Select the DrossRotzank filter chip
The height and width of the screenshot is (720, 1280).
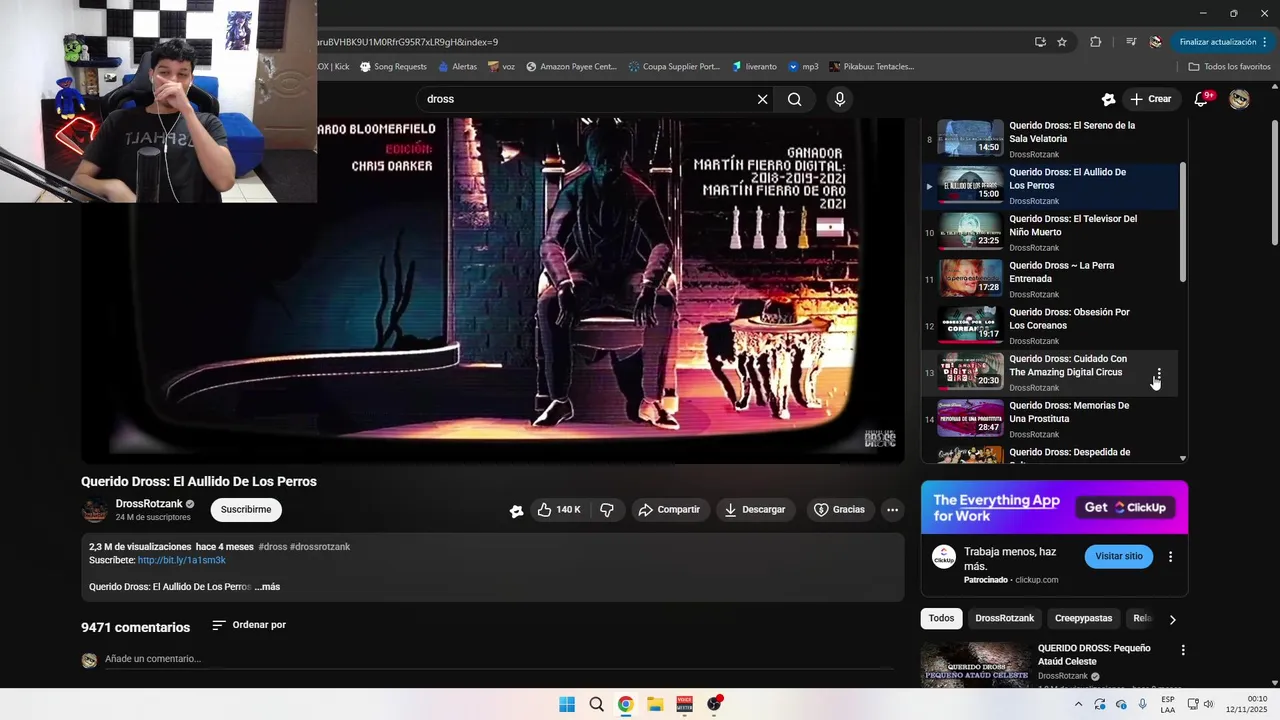pyautogui.click(x=1004, y=618)
